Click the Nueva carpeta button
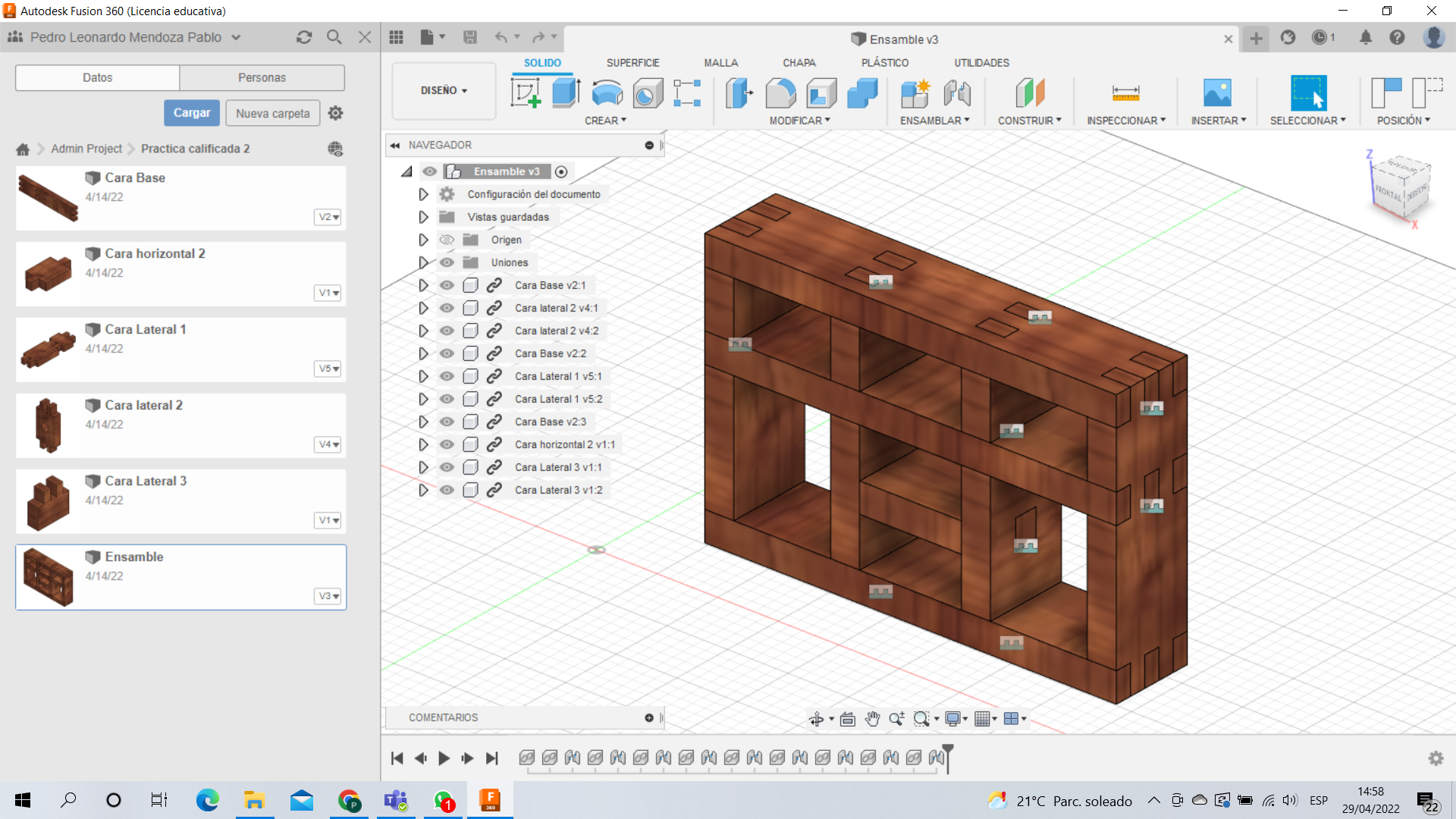The image size is (1456, 819). point(272,113)
